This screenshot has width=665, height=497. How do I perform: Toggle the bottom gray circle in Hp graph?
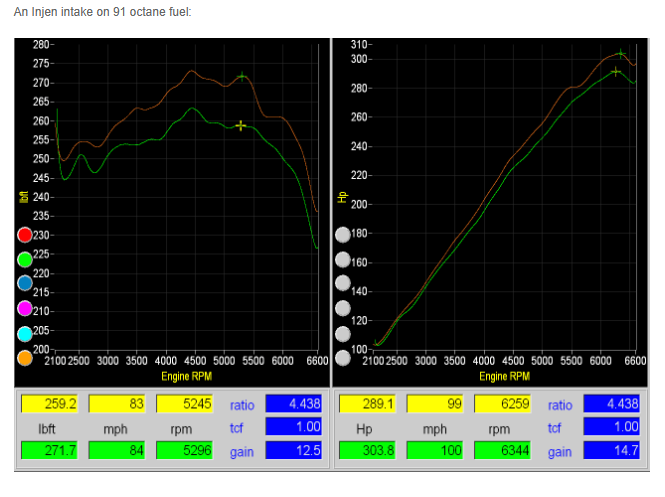coord(343,357)
